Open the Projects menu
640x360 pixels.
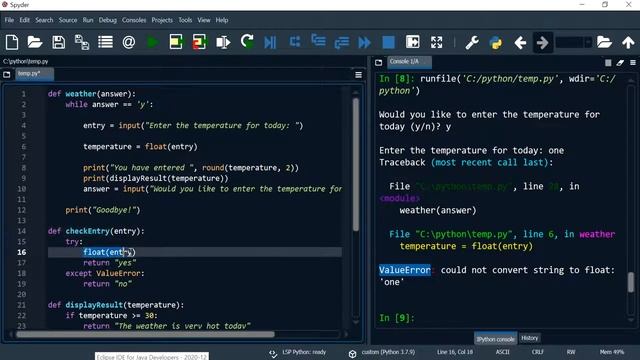click(x=162, y=20)
